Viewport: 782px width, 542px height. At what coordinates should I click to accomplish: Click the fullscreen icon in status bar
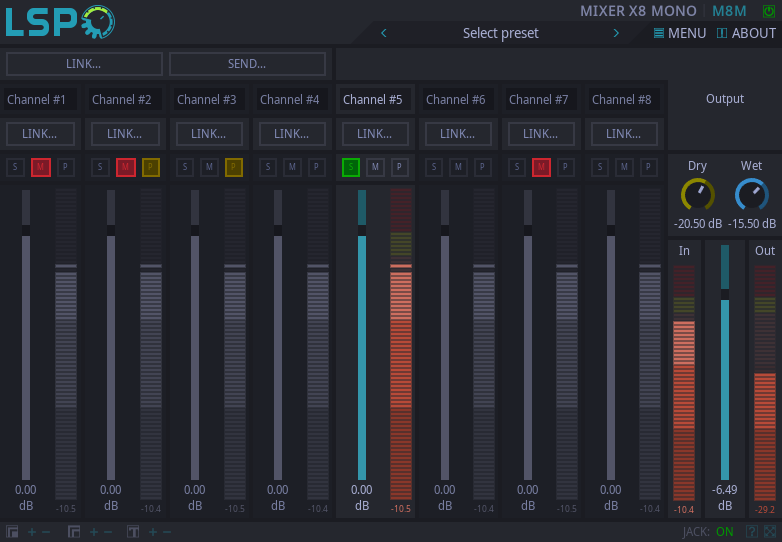[x=769, y=531]
